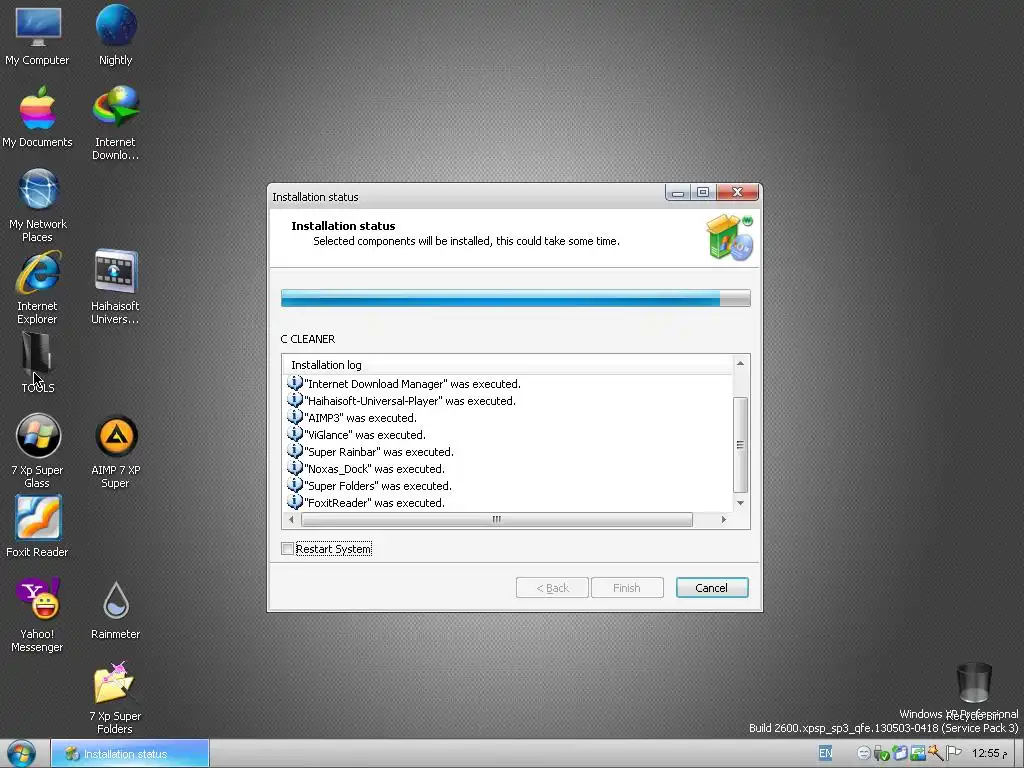Click the log scroll right arrow

click(x=724, y=519)
